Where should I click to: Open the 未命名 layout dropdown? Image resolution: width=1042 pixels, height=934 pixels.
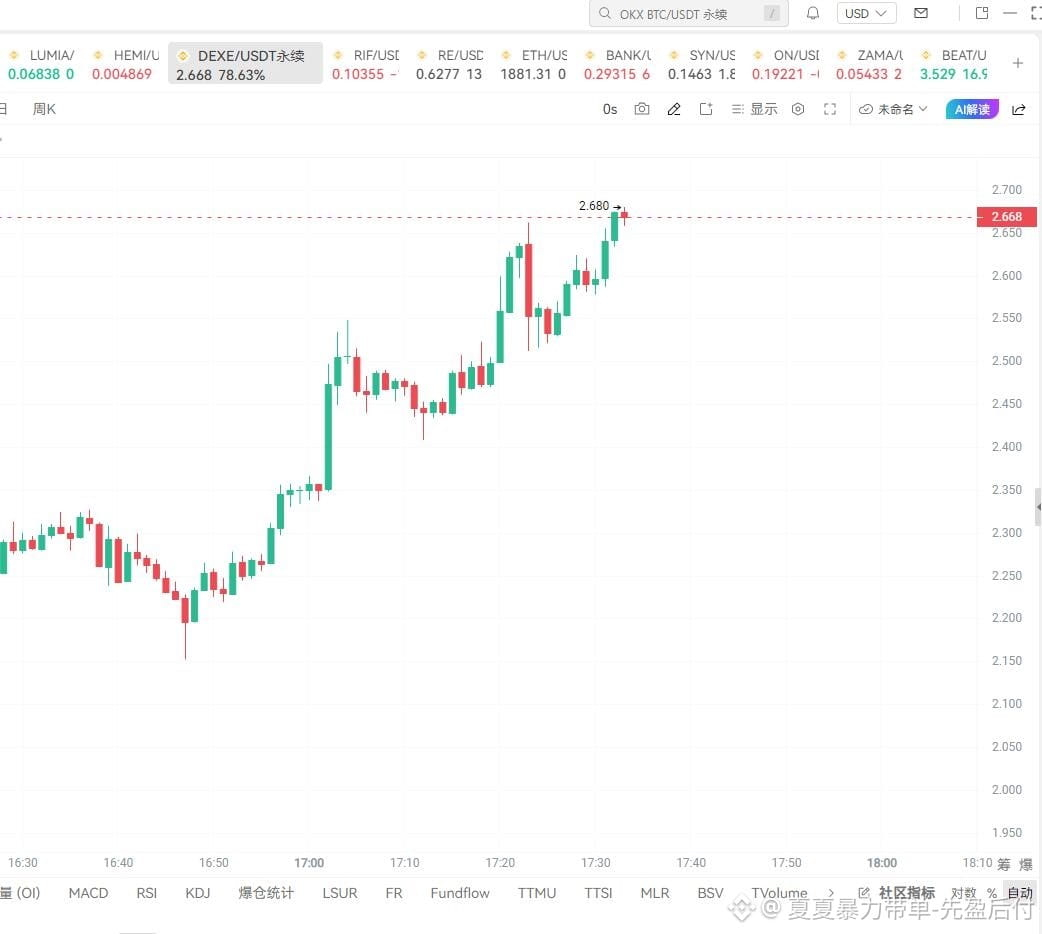[893, 109]
